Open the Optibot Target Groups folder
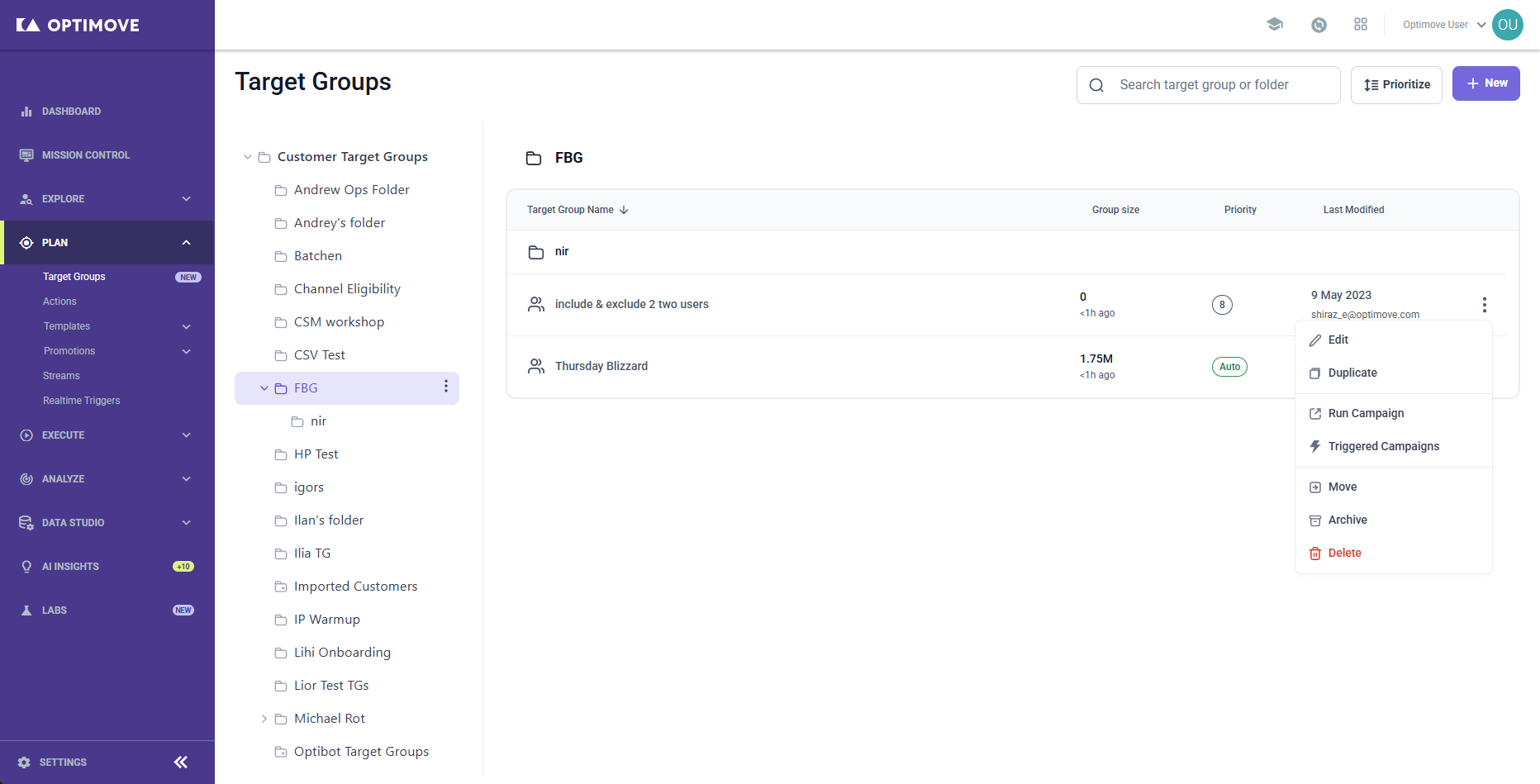1540x784 pixels. 361,752
